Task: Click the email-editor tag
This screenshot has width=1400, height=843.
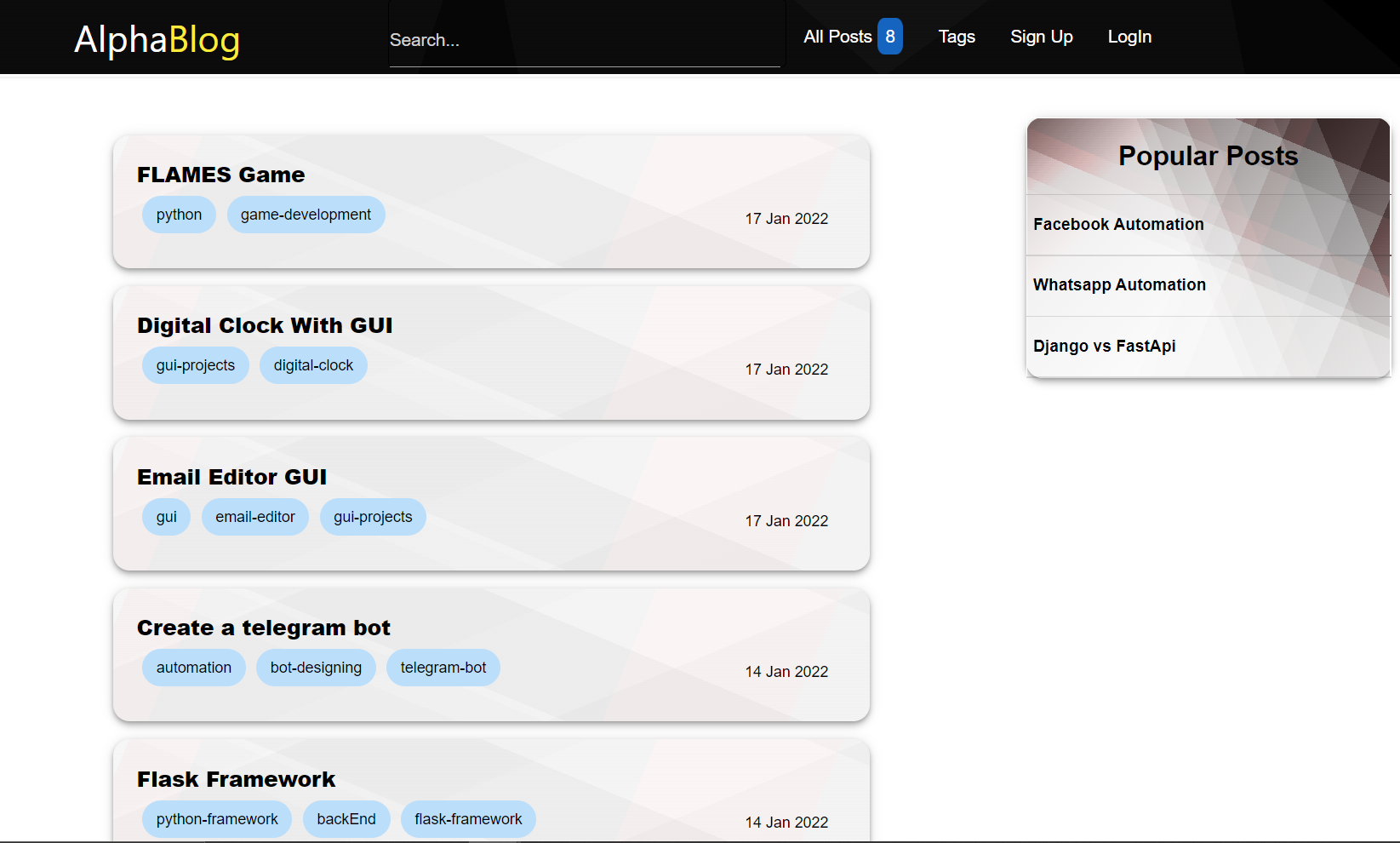Action: 254,516
